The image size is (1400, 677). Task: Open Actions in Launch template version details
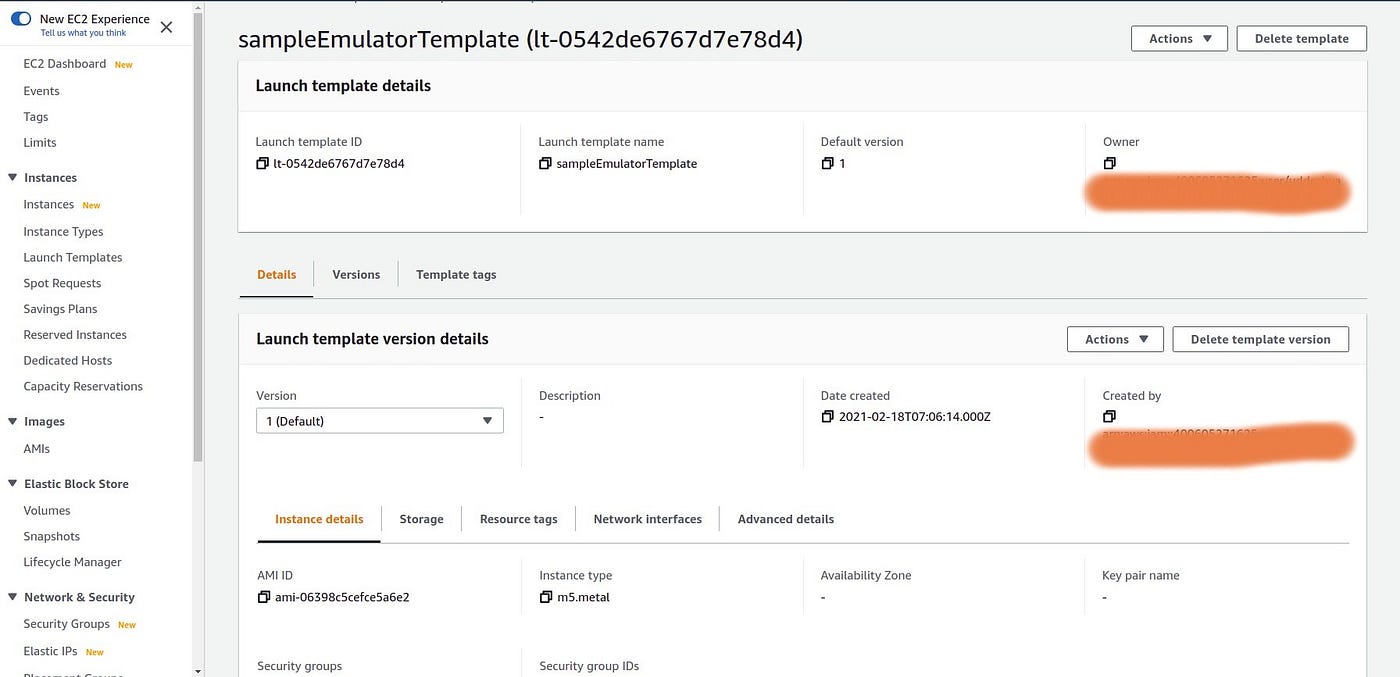coord(1114,338)
